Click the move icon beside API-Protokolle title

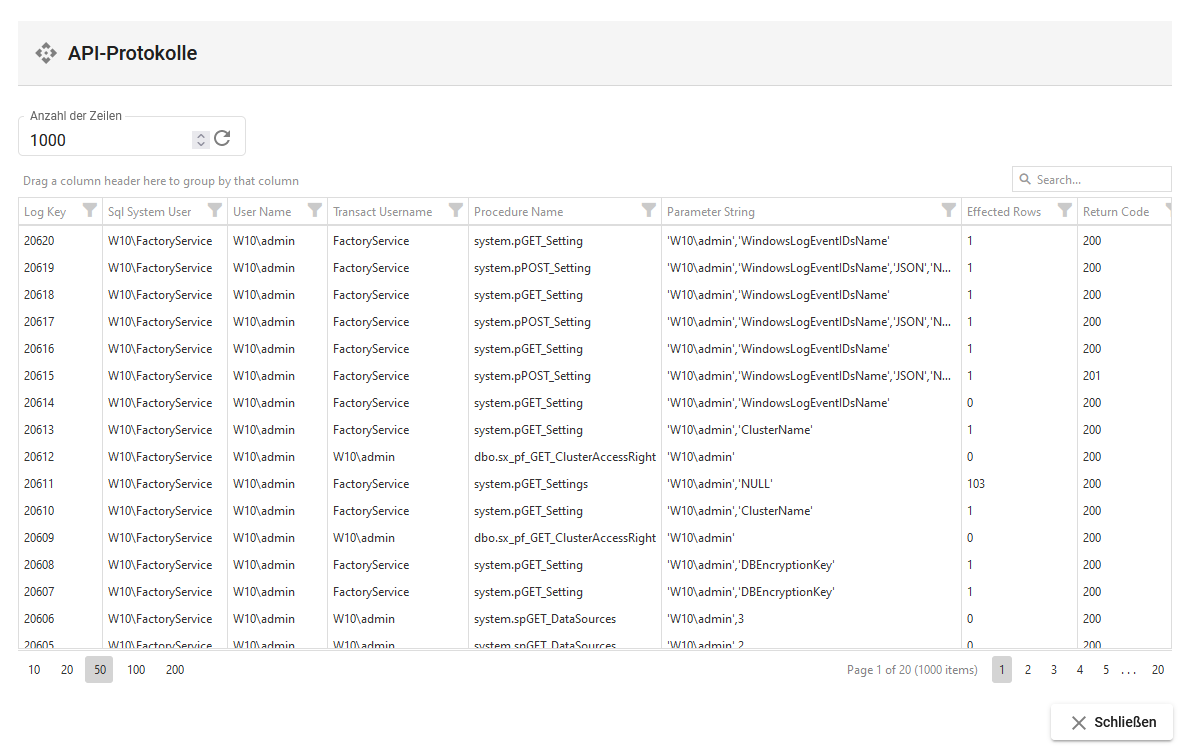click(x=46, y=52)
